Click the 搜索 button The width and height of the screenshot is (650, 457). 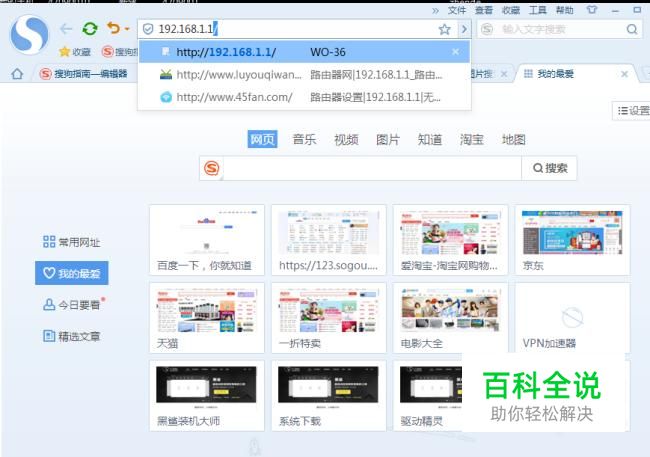coord(549,168)
